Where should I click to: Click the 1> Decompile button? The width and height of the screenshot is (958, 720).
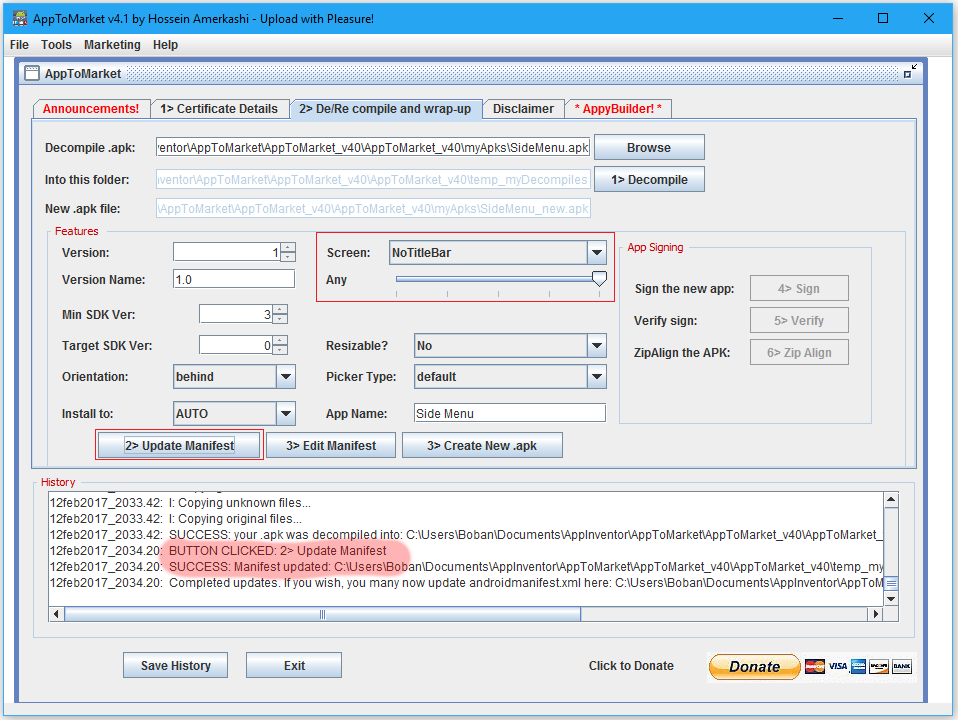point(649,180)
